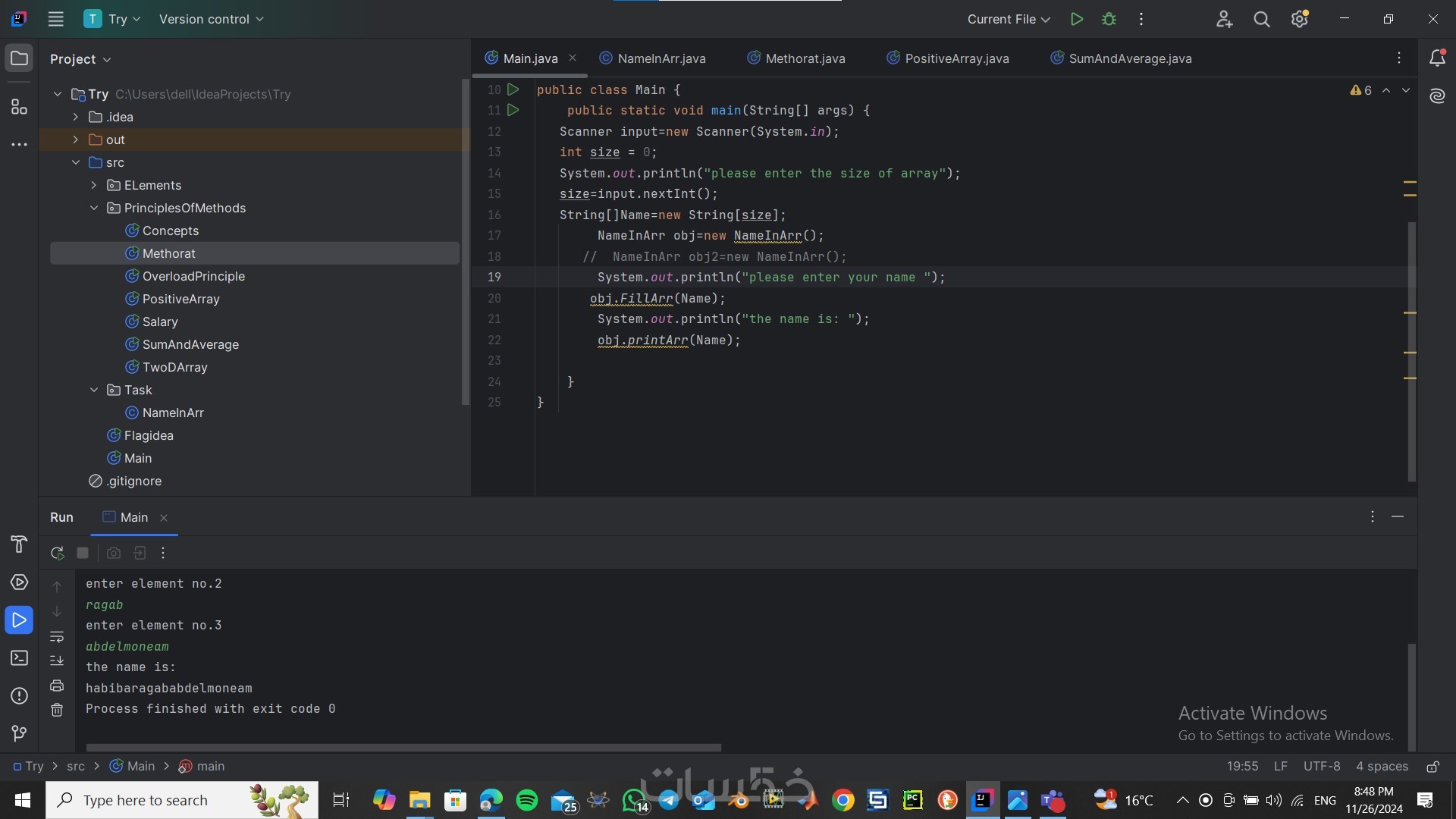Open Spotify from the Windows taskbar
This screenshot has height=819, width=1456.
point(526,800)
